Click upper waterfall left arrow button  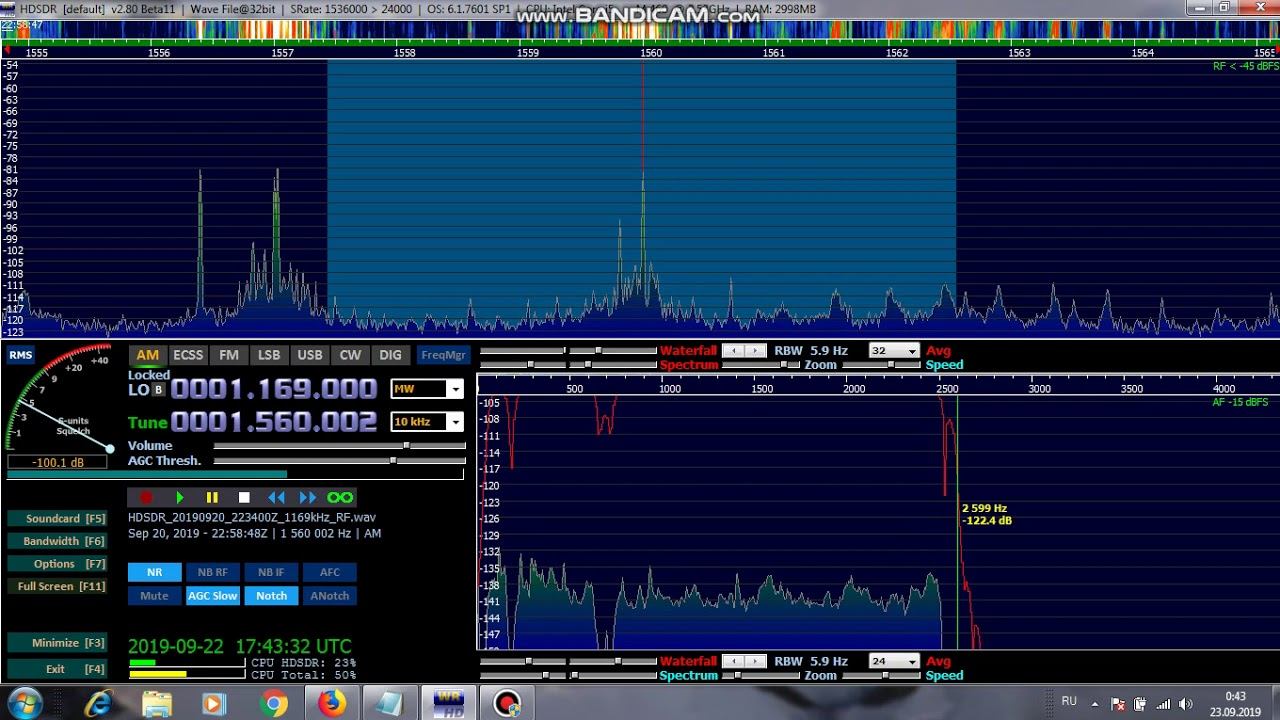733,351
